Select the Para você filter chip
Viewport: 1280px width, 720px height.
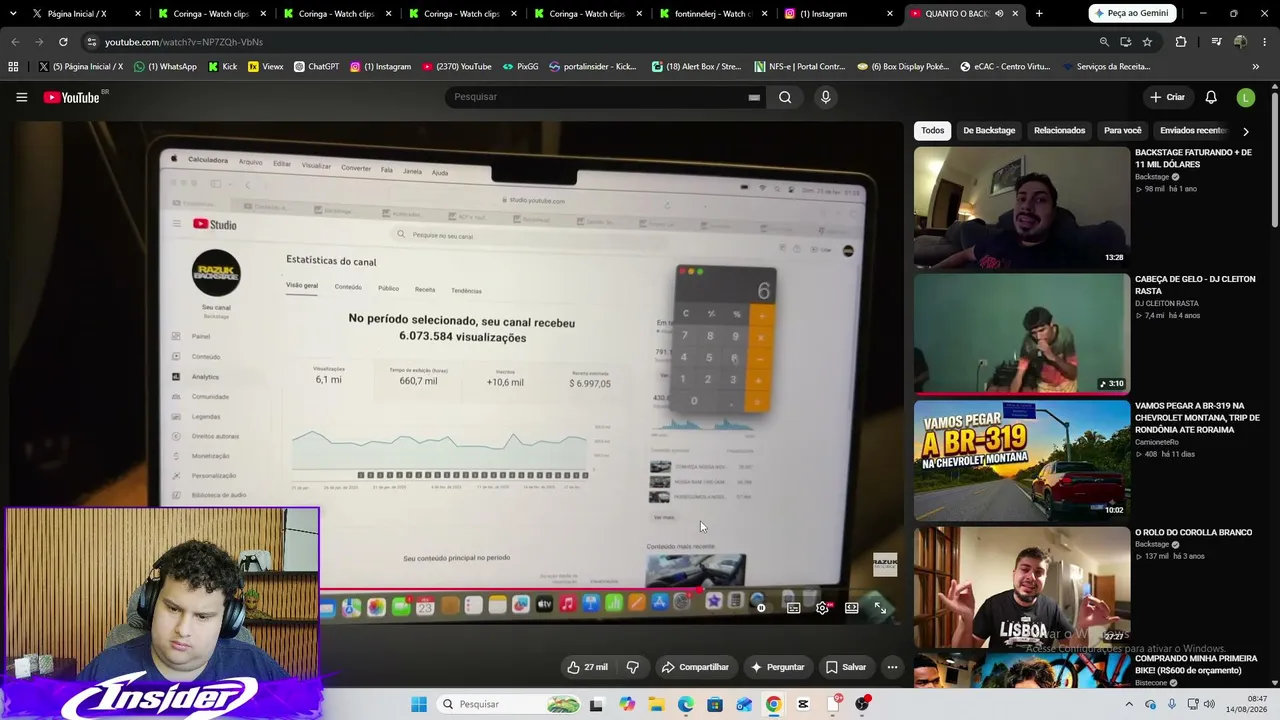pyautogui.click(x=1122, y=131)
